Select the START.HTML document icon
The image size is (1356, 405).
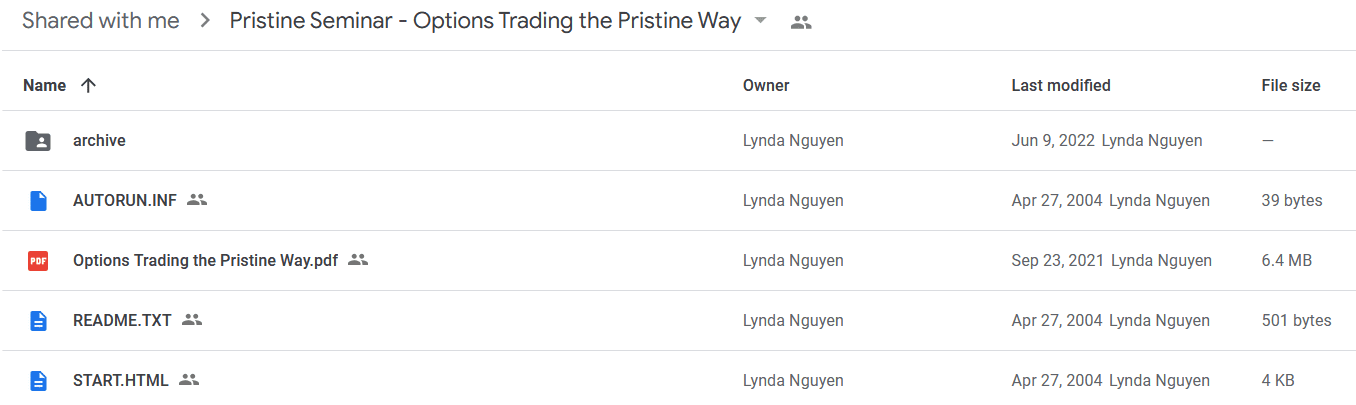(x=38, y=381)
